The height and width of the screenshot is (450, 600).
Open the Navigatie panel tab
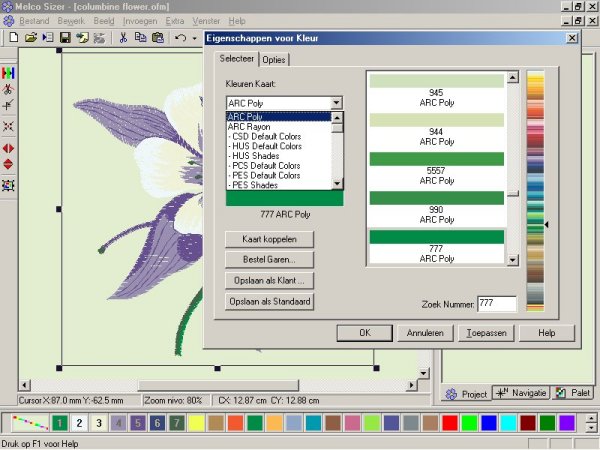pos(521,393)
